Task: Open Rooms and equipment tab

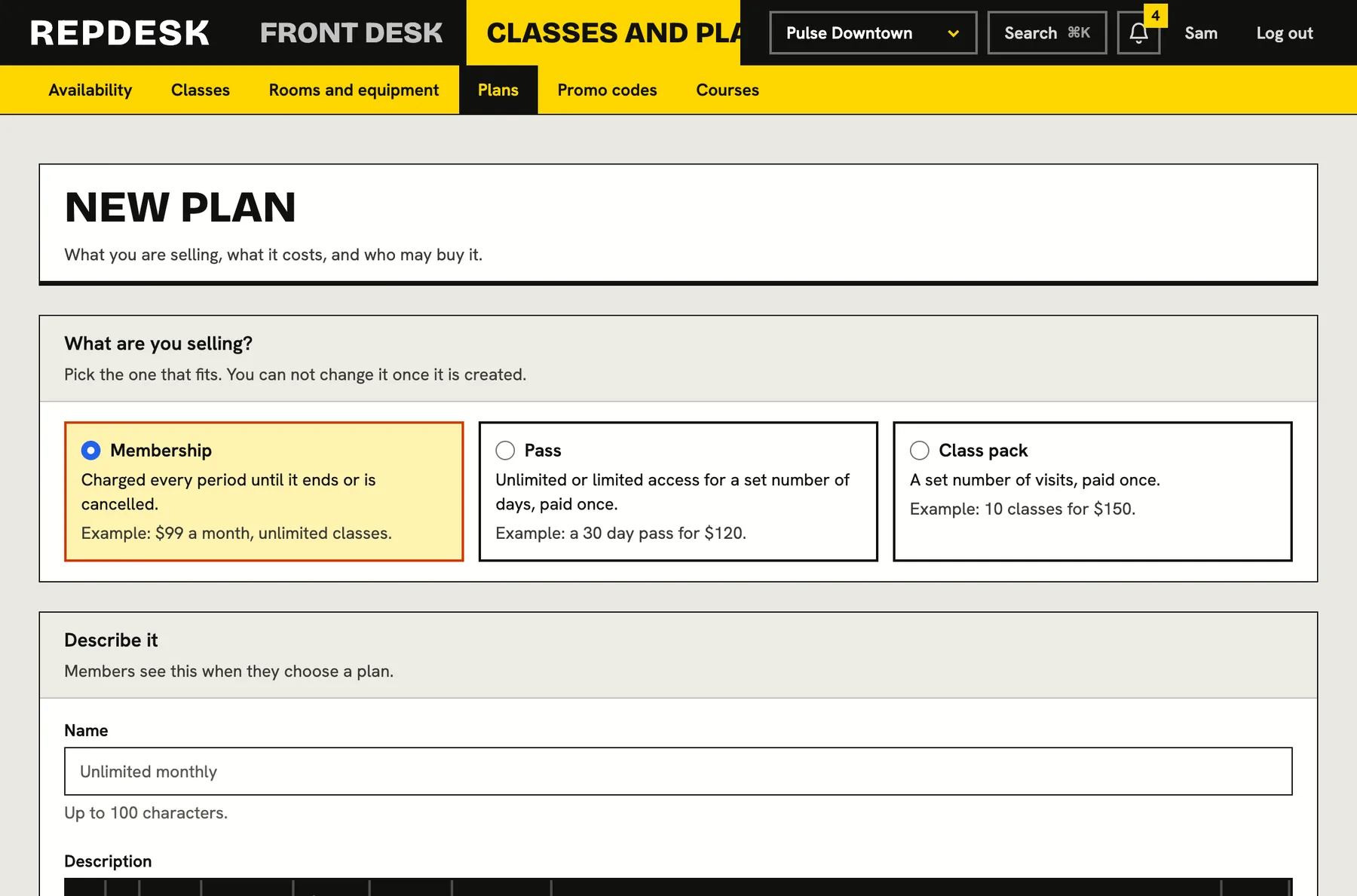Action: coord(354,90)
